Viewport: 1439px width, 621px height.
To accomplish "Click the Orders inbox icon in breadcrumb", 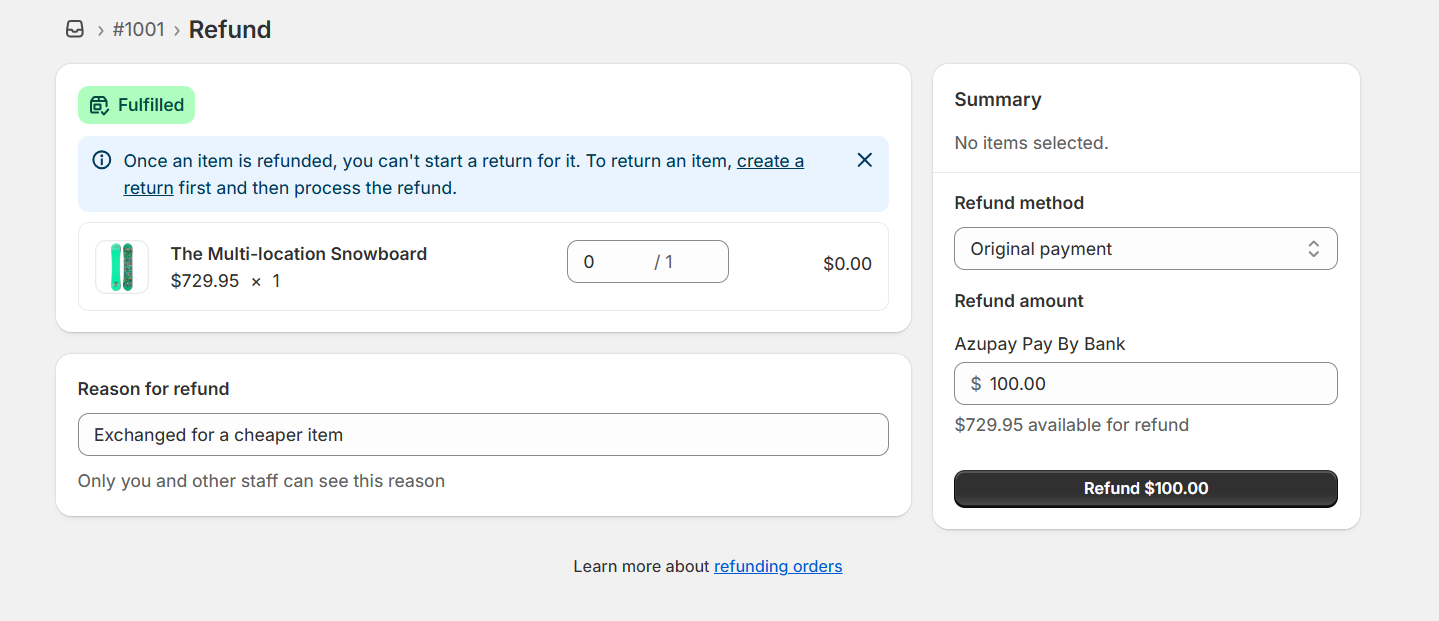I will pos(75,30).
